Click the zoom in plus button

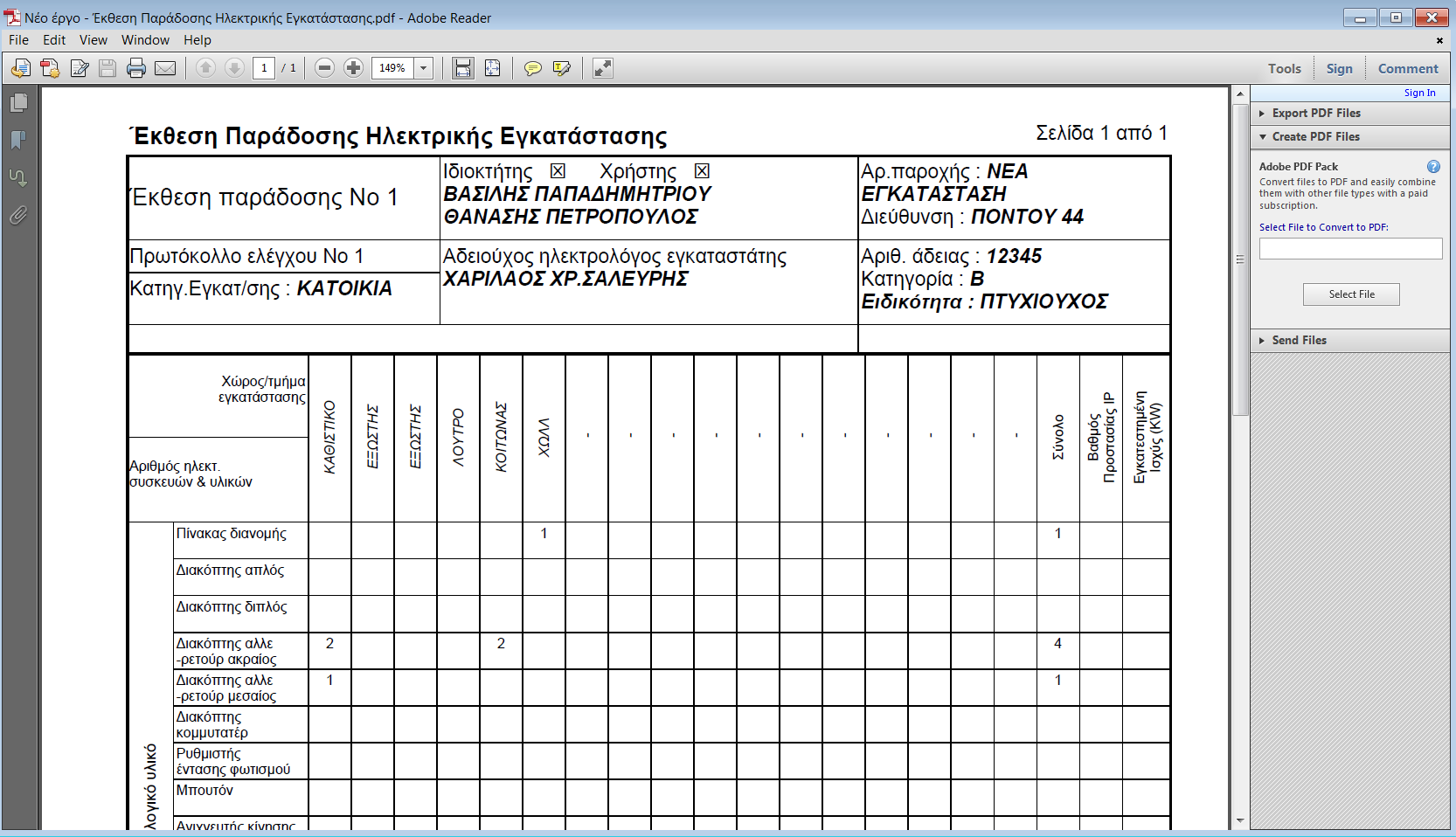(x=353, y=68)
